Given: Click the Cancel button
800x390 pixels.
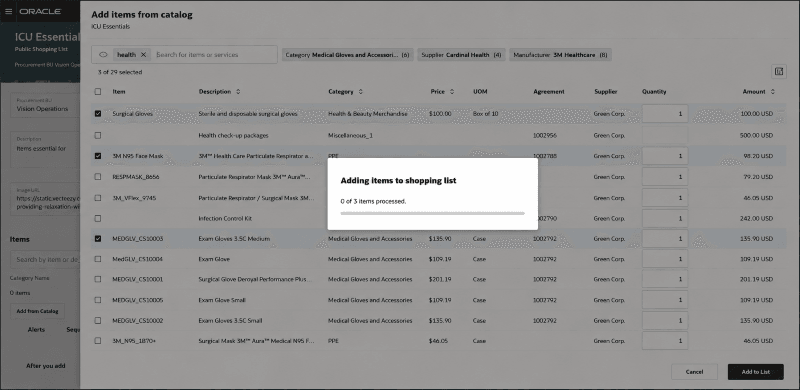Looking at the screenshot, I should pos(694,372).
